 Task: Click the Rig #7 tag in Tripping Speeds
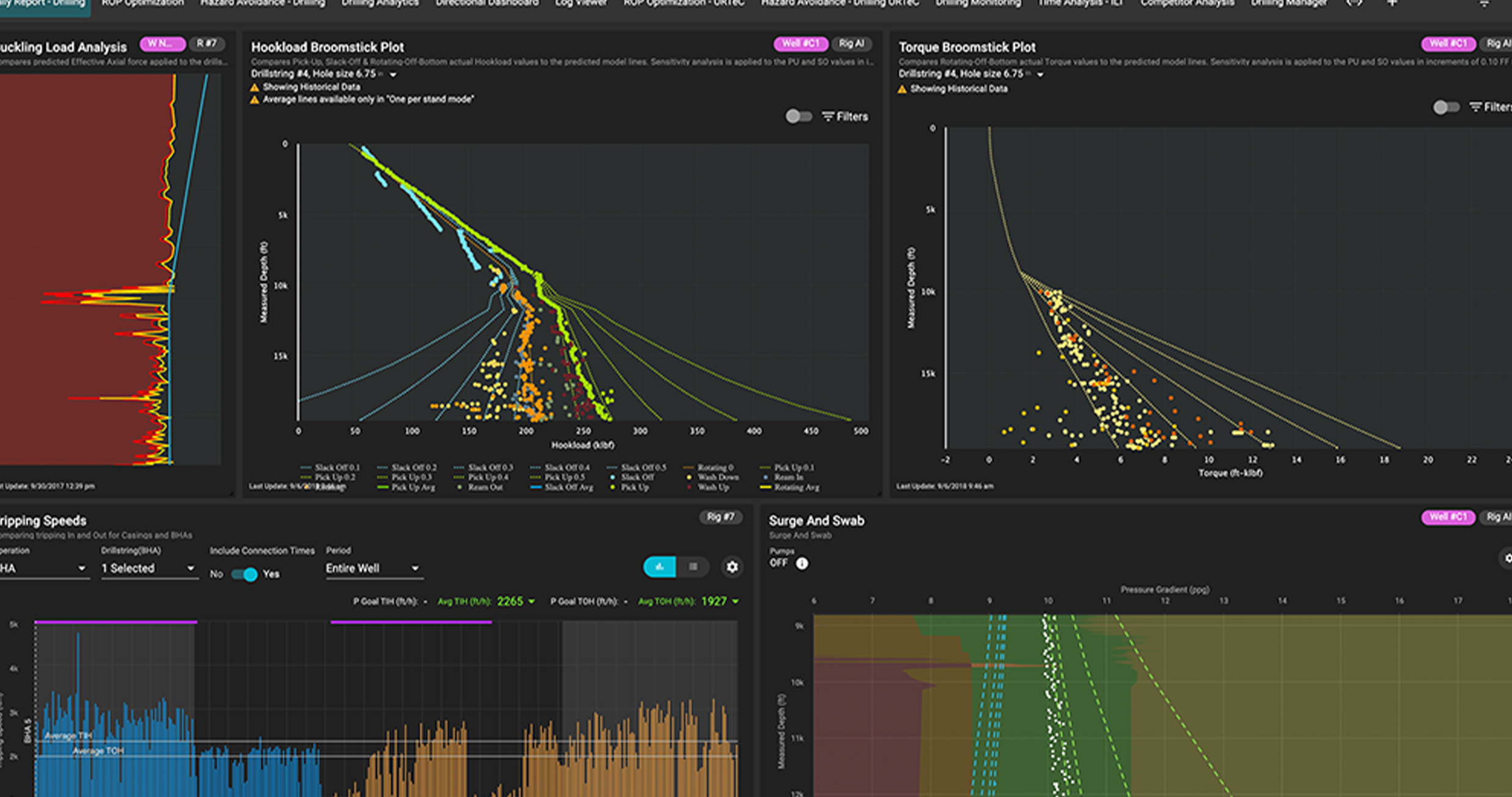[x=719, y=517]
